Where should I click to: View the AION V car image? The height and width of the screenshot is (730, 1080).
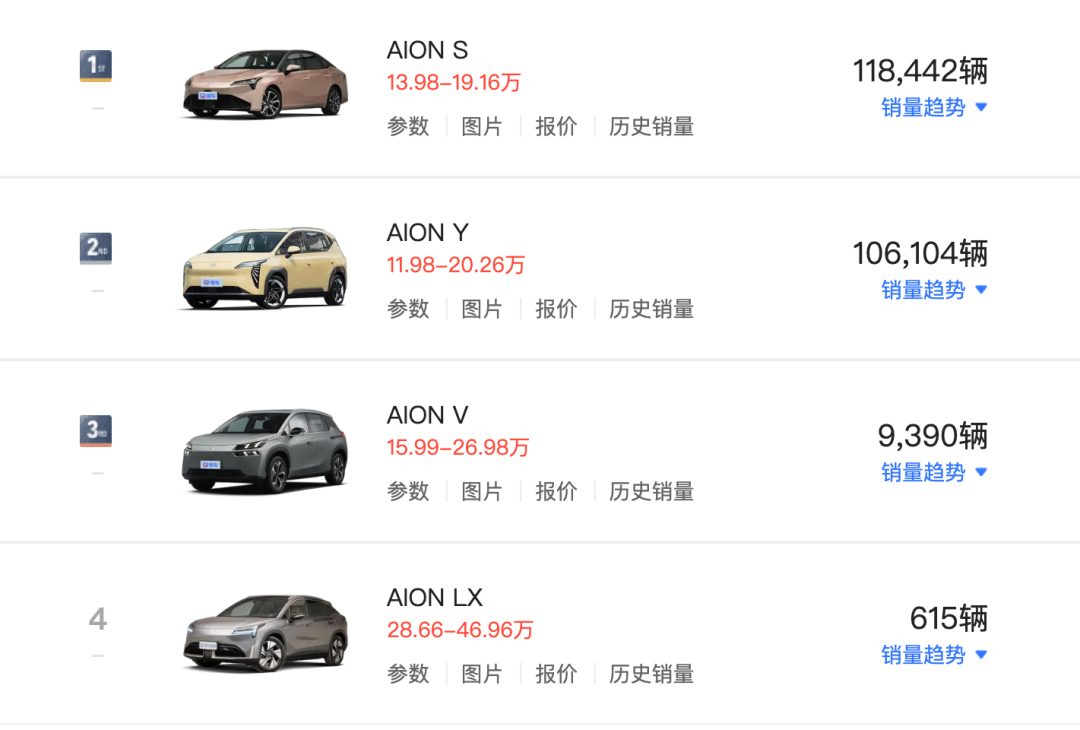(x=265, y=451)
